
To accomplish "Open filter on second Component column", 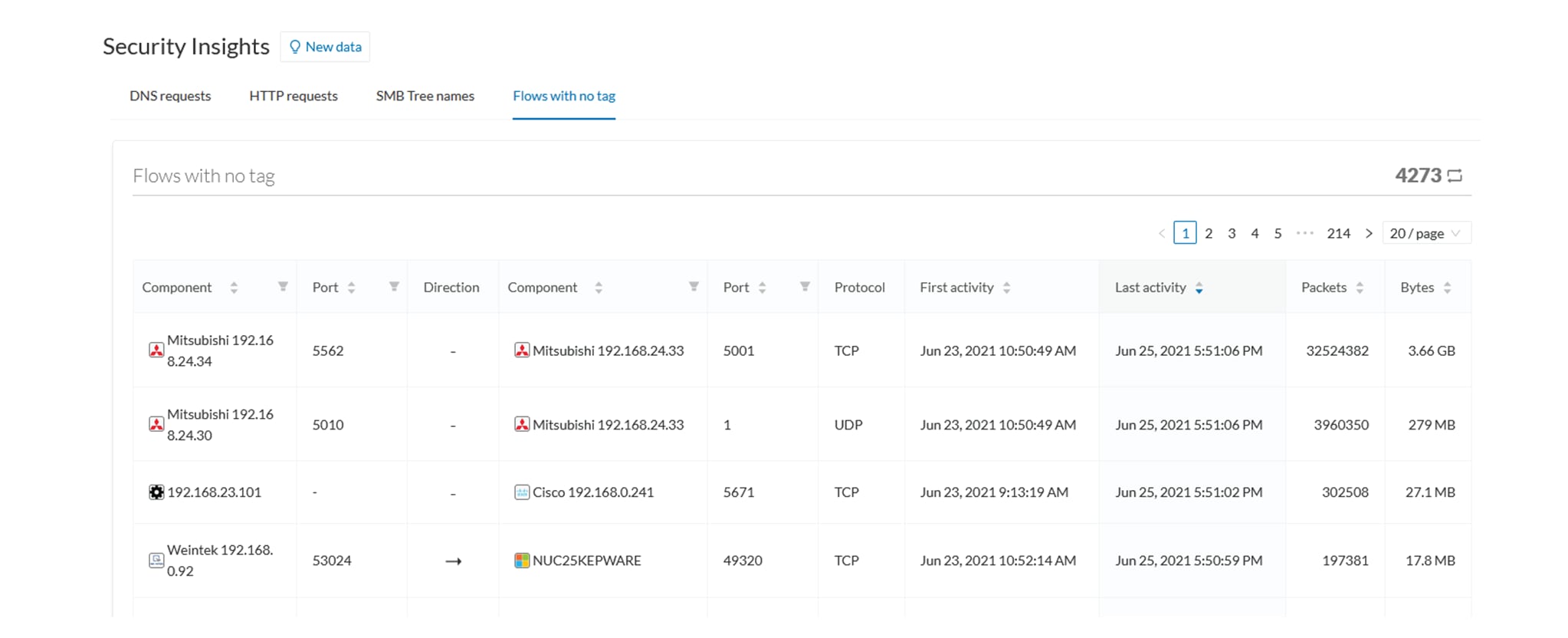I will tap(694, 287).
